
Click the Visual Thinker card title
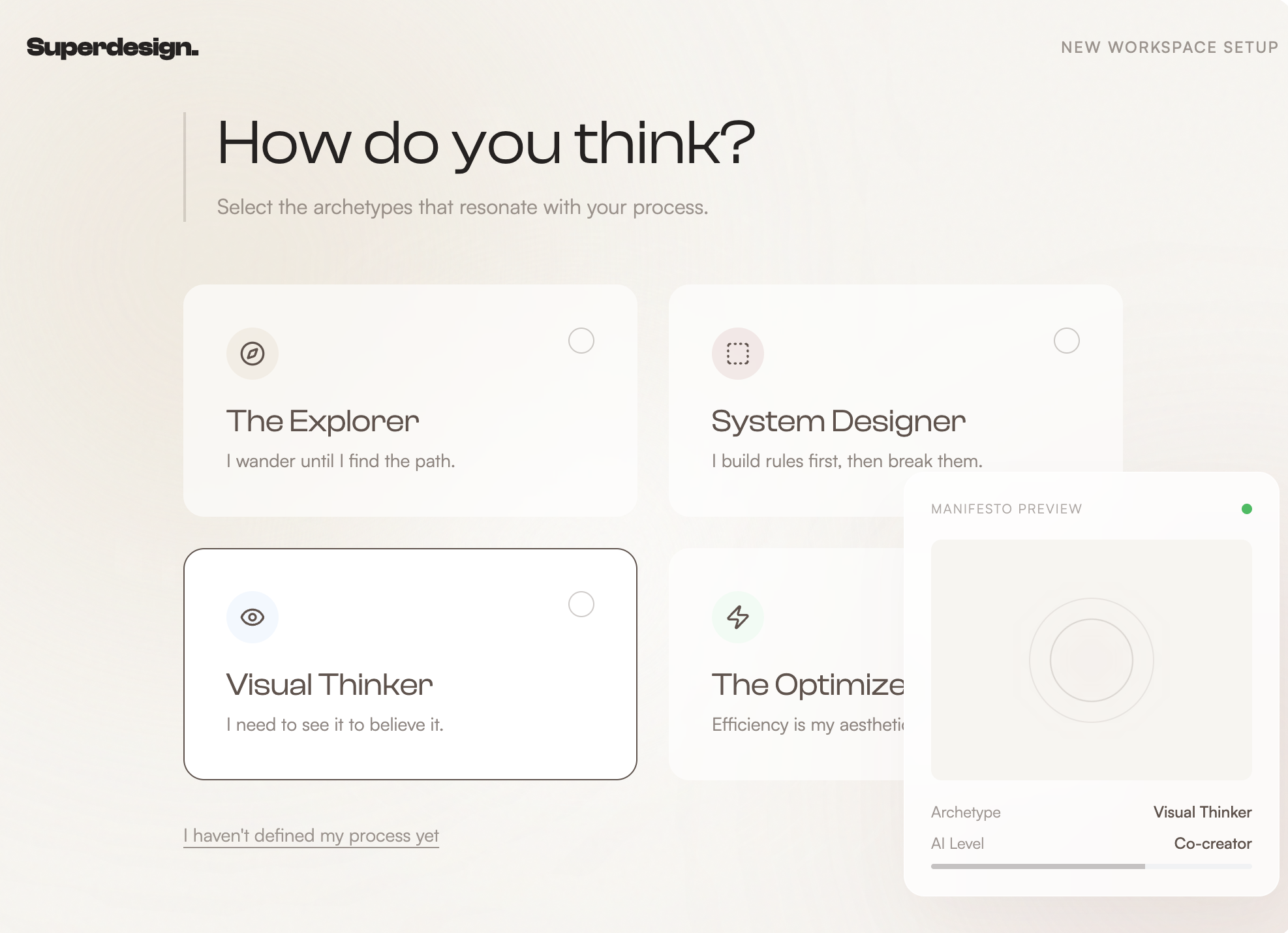330,685
